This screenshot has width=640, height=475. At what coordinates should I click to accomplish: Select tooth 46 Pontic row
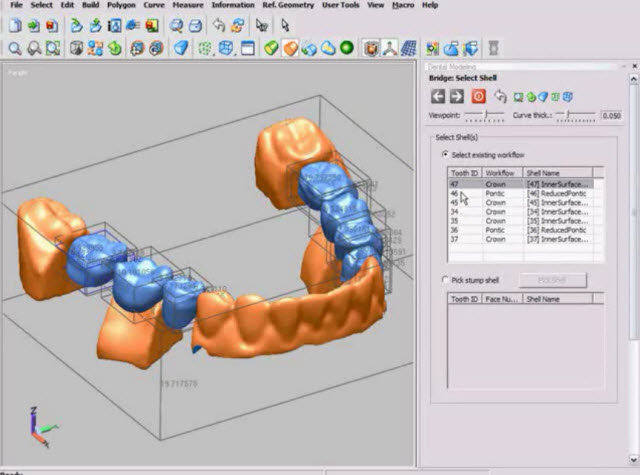point(521,193)
